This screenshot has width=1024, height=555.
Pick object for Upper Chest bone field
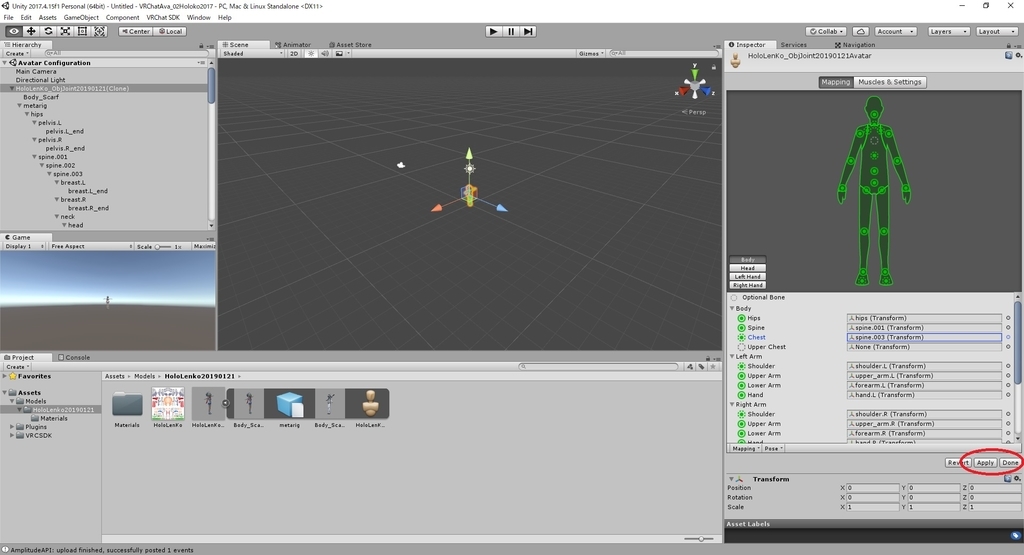click(1008, 347)
